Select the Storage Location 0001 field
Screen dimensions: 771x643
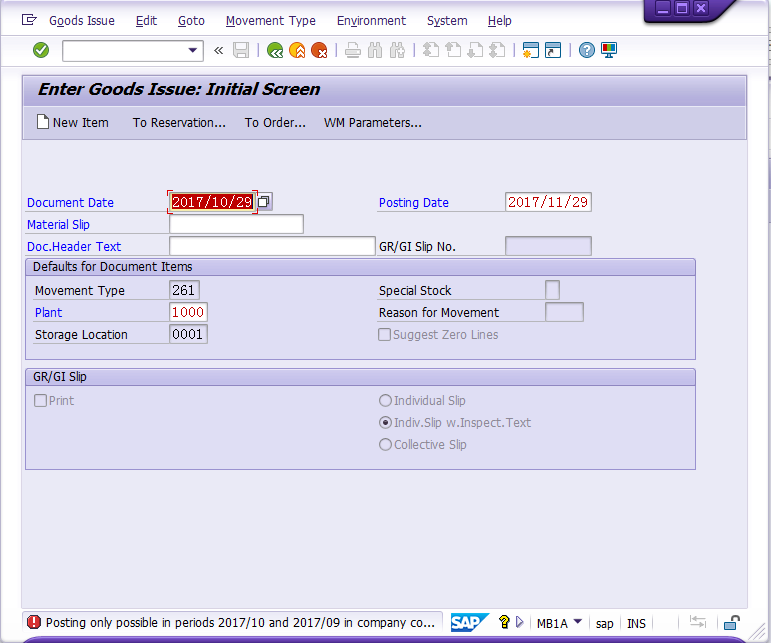[x=188, y=334]
